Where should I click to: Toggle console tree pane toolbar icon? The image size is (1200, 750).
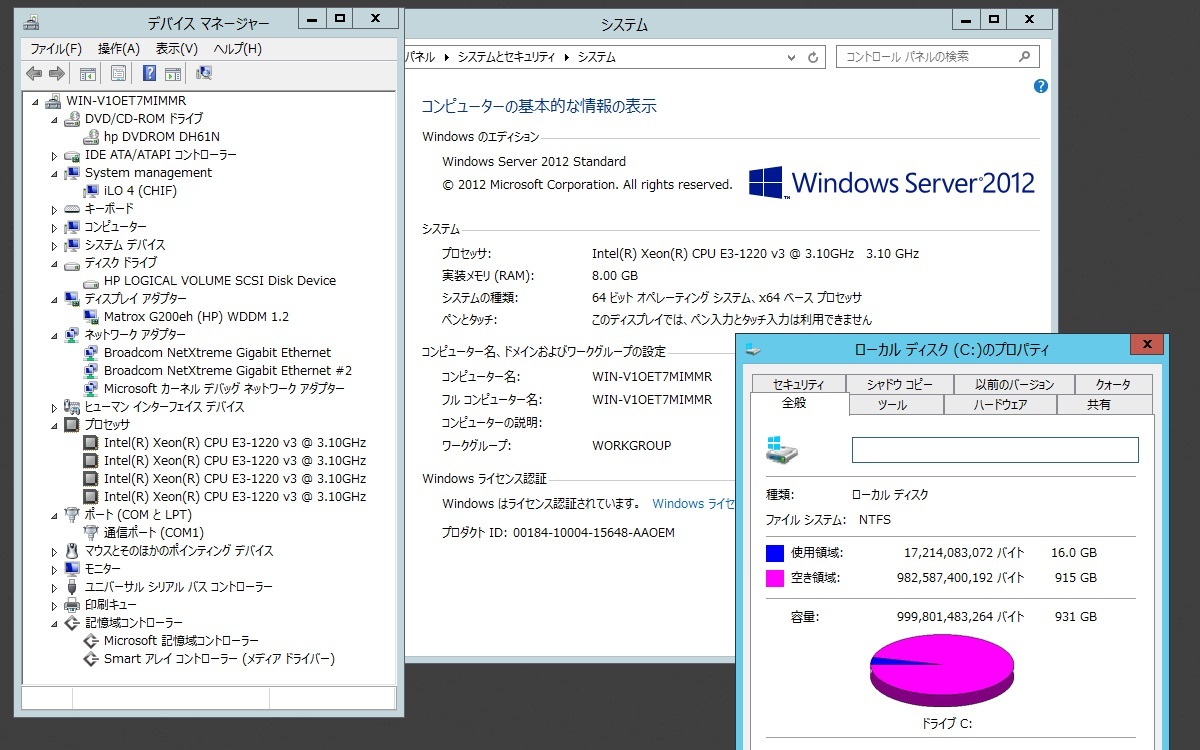coord(88,73)
